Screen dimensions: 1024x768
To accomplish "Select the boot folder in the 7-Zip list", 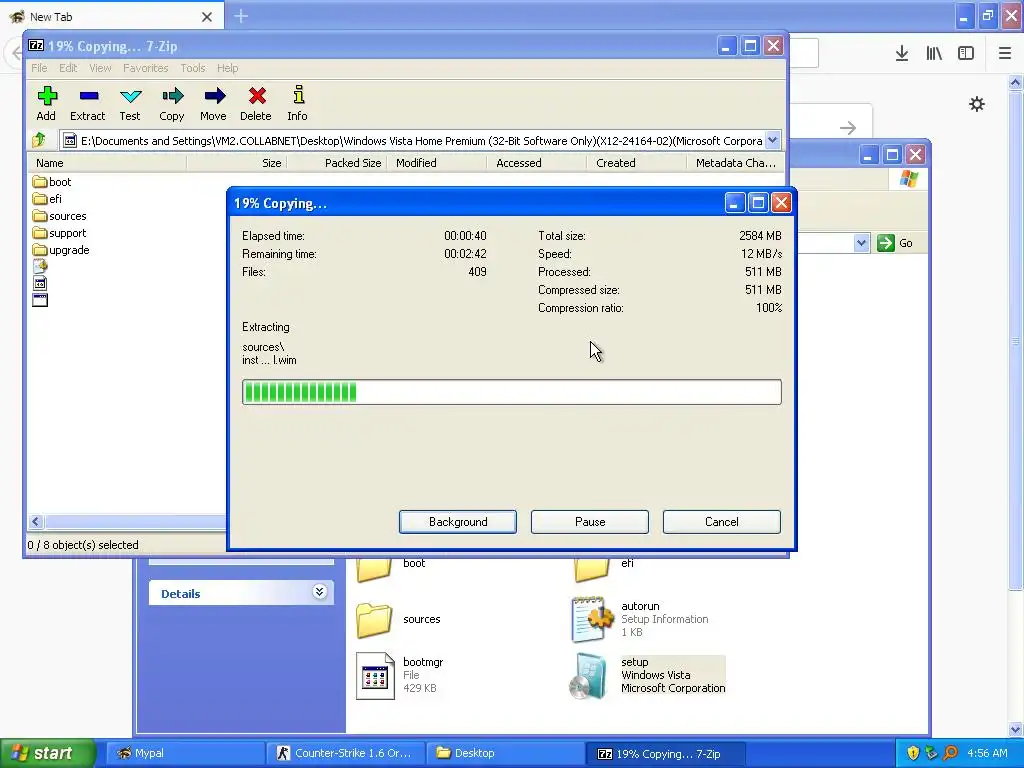I will [x=52, y=182].
